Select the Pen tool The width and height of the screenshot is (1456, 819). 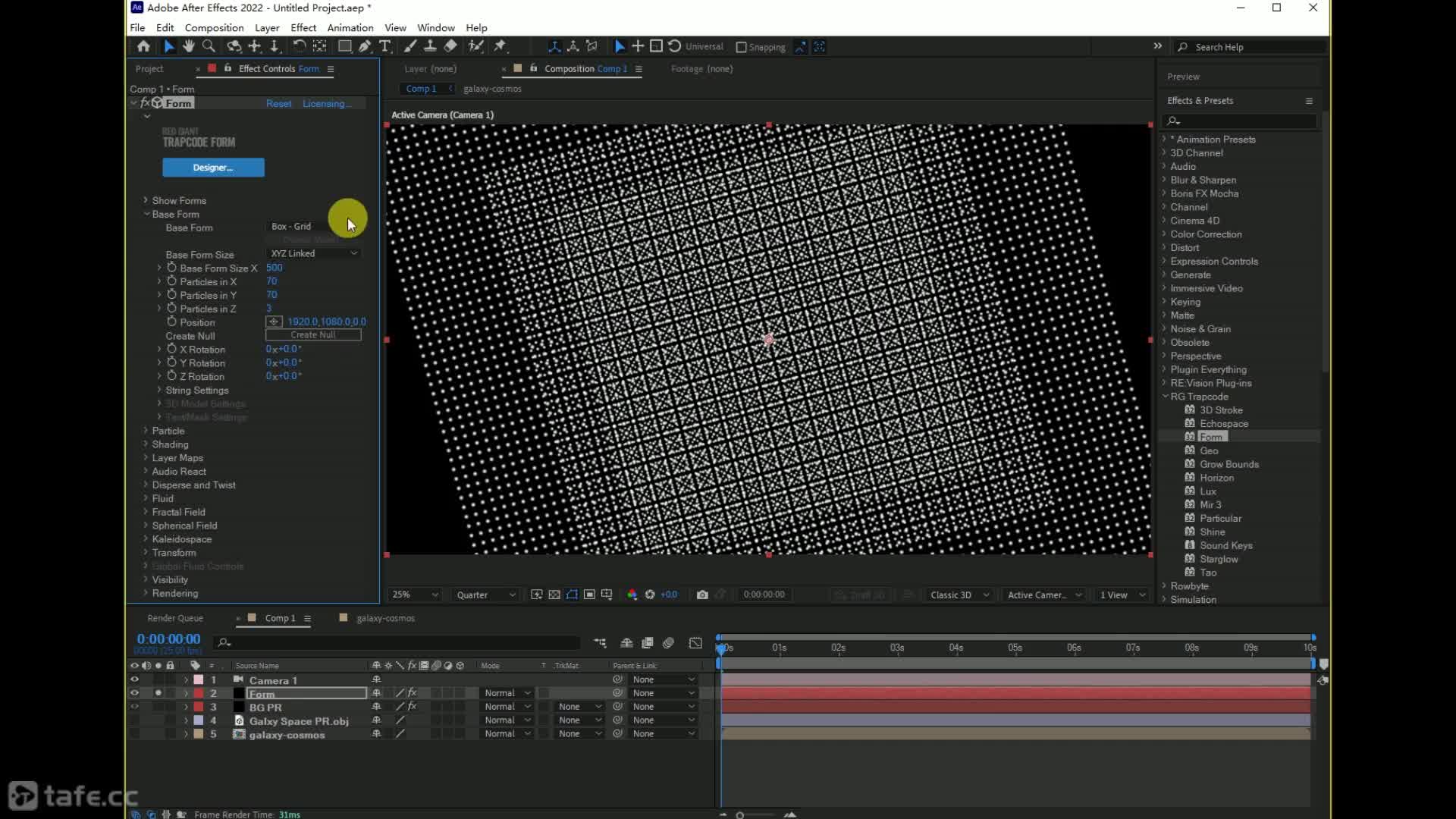point(365,46)
